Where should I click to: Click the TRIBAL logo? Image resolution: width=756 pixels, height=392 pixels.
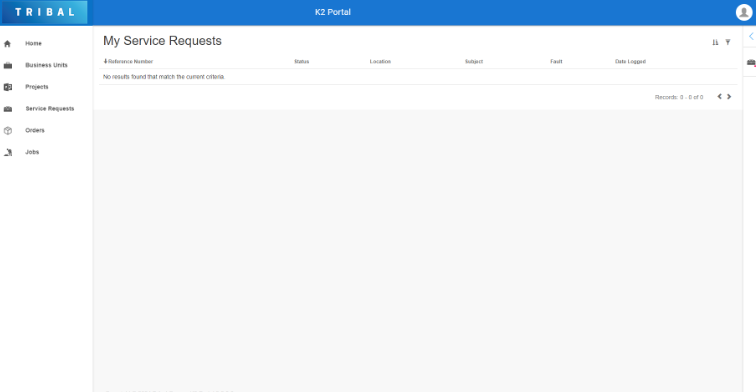[x=44, y=13]
